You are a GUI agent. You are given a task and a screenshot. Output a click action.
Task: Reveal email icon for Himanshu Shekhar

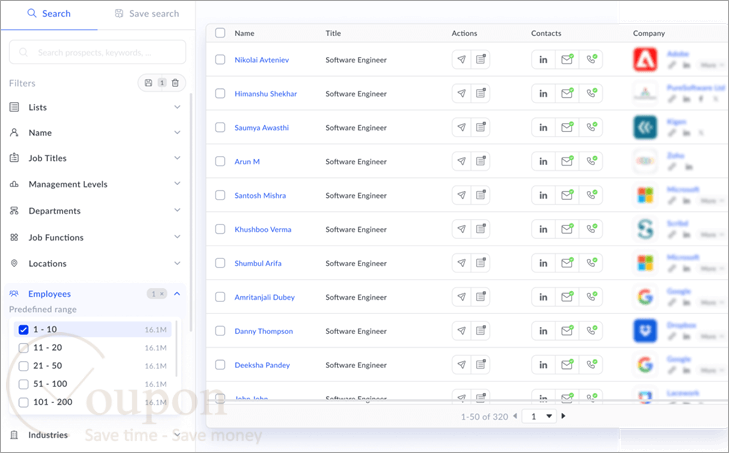click(567, 93)
